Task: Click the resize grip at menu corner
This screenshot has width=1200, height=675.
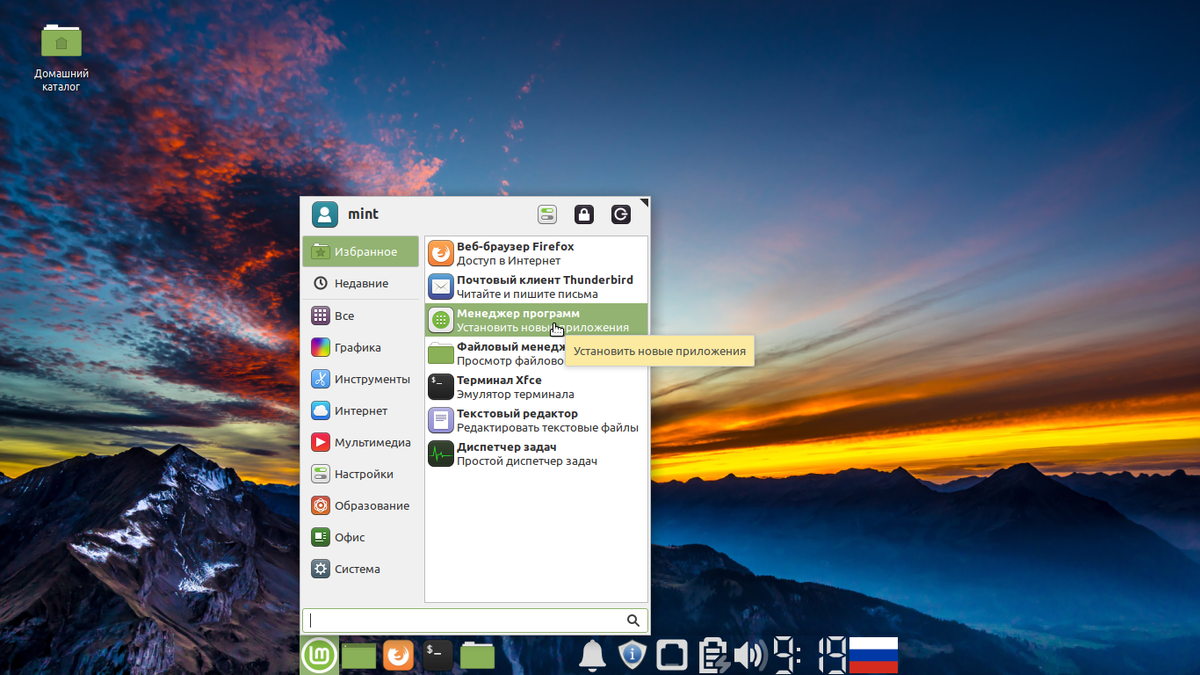Action: [644, 203]
